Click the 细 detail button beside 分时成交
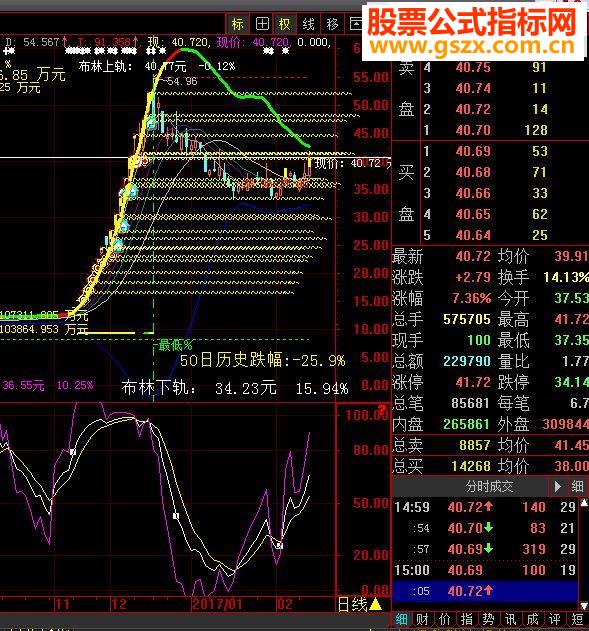The image size is (589, 631). point(577,487)
